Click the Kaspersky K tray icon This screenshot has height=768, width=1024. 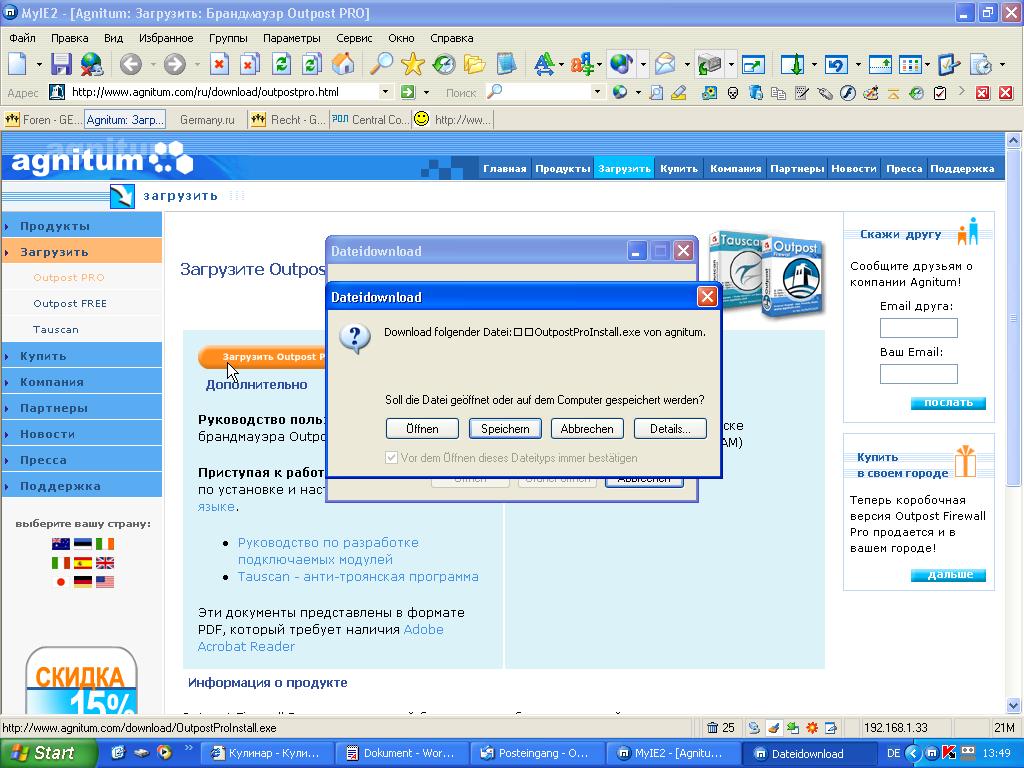click(948, 753)
